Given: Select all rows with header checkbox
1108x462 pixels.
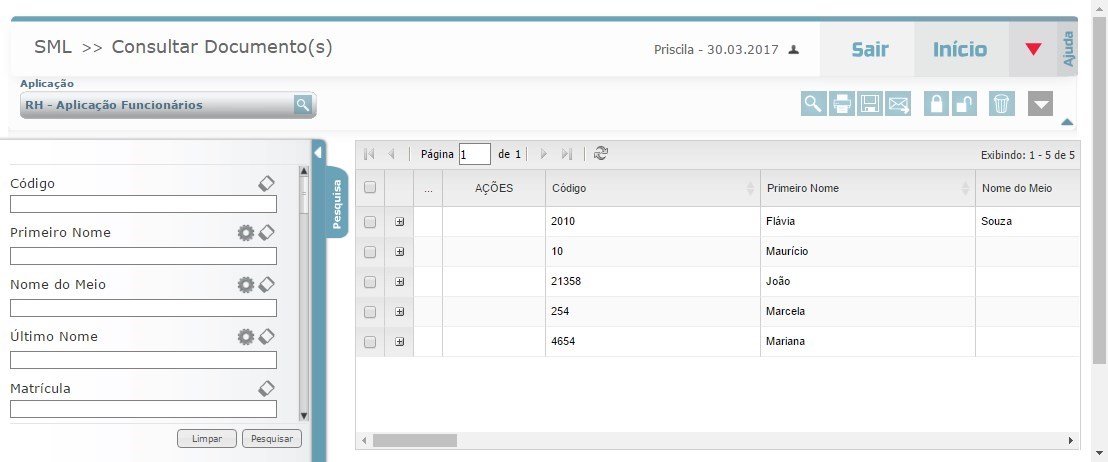Looking at the screenshot, I should coord(370,188).
